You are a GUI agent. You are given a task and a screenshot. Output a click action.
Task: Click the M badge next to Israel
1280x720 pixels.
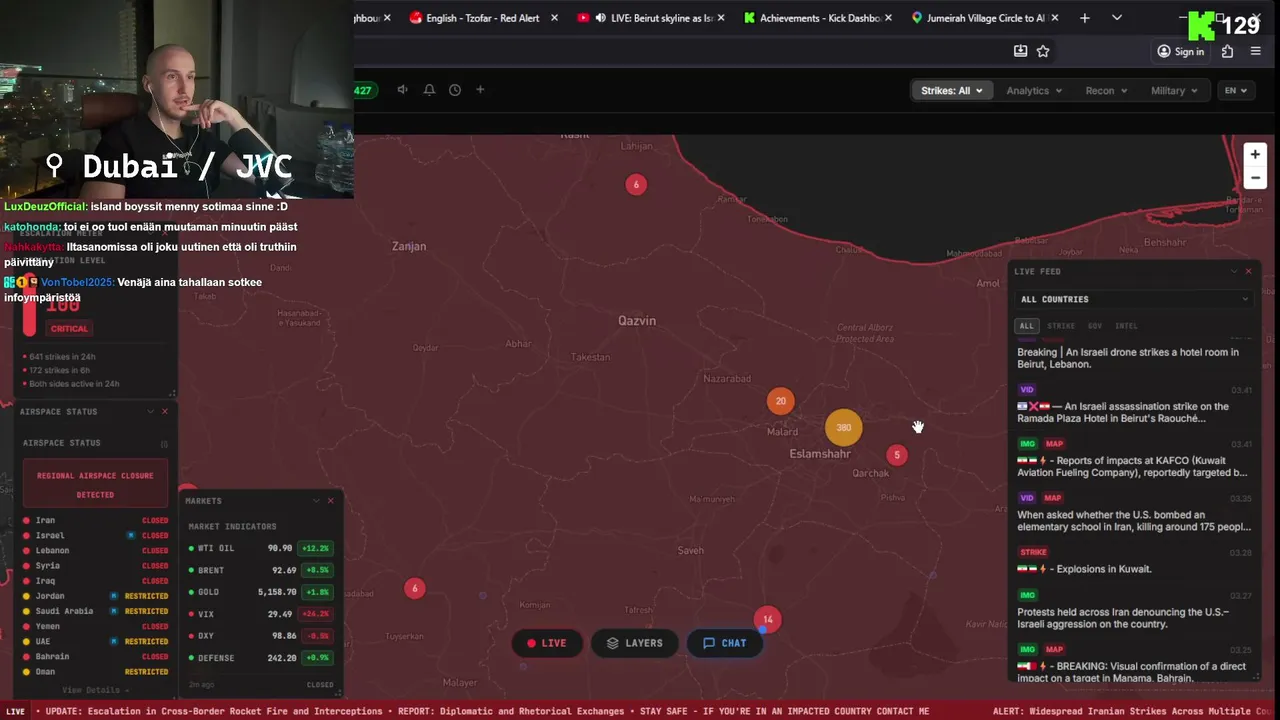[131, 535]
